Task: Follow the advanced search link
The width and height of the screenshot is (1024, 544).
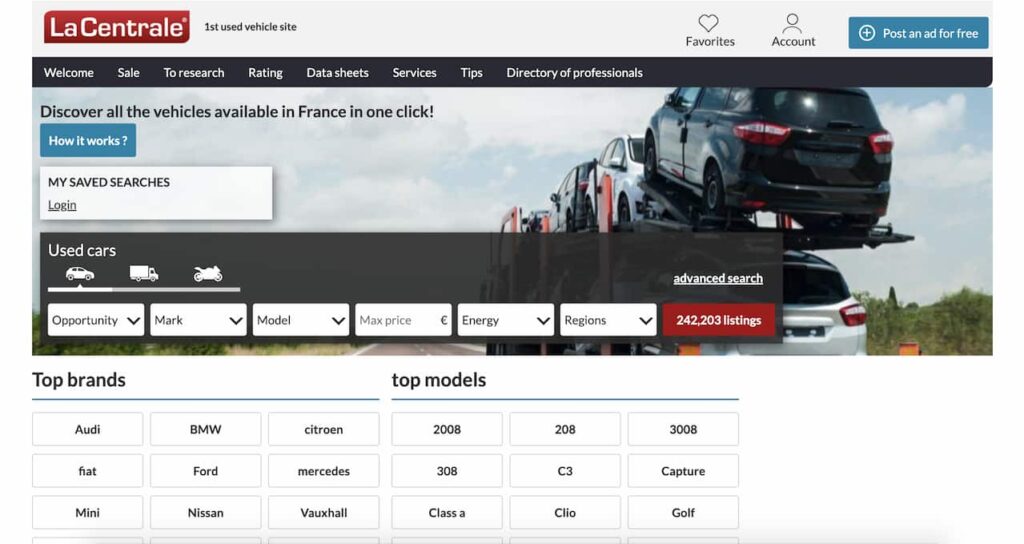Action: [x=717, y=279]
